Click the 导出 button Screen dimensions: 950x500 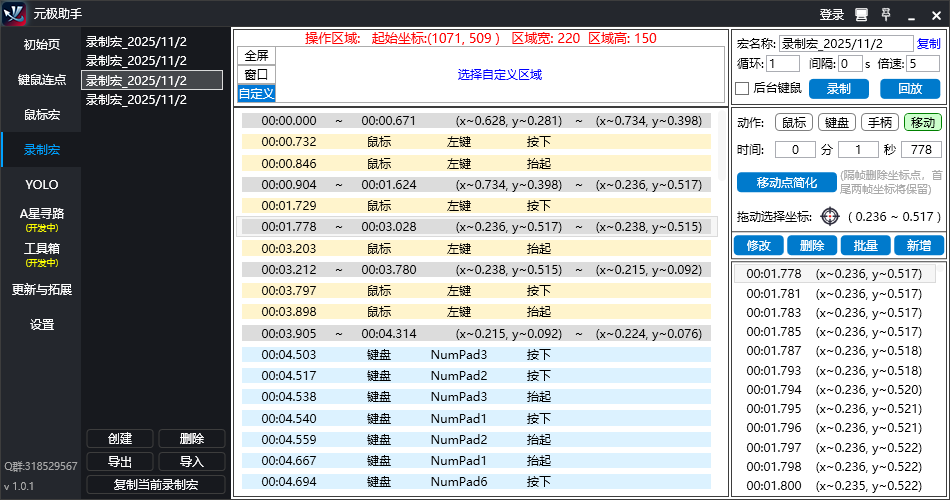click(120, 461)
